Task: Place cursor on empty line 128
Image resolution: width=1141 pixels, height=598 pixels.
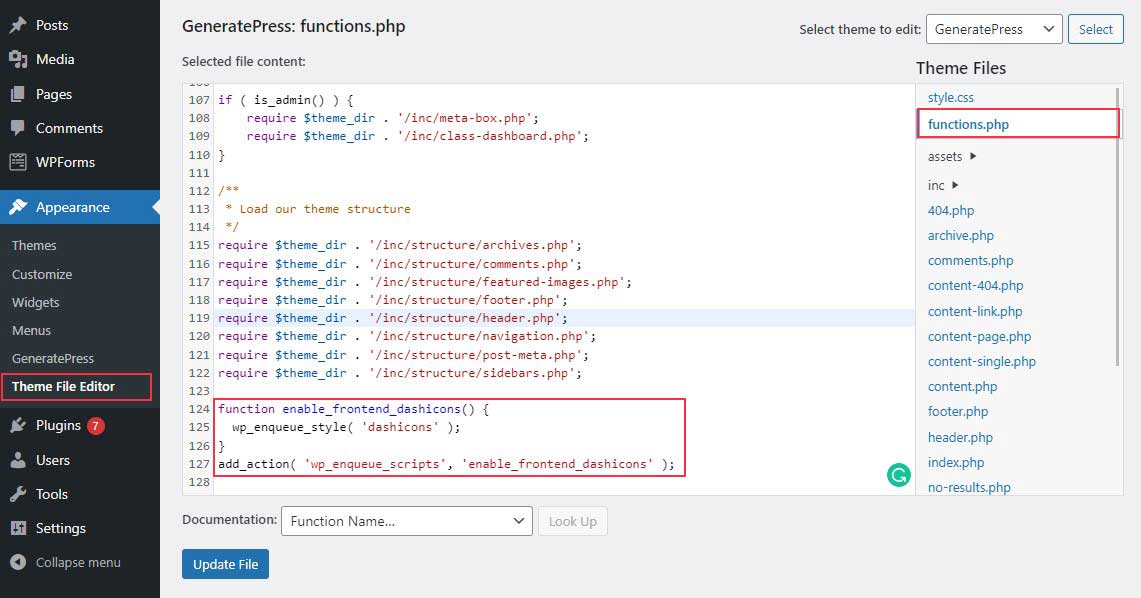Action: (x=564, y=482)
